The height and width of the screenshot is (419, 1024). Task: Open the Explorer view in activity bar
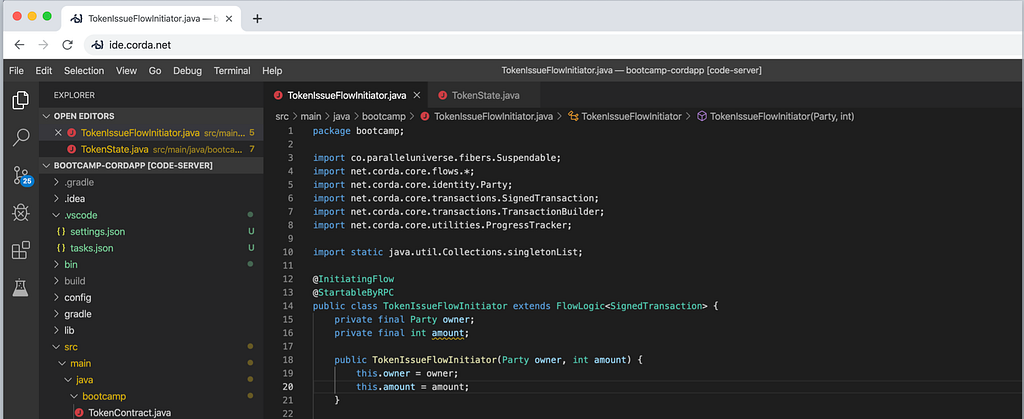coord(20,100)
